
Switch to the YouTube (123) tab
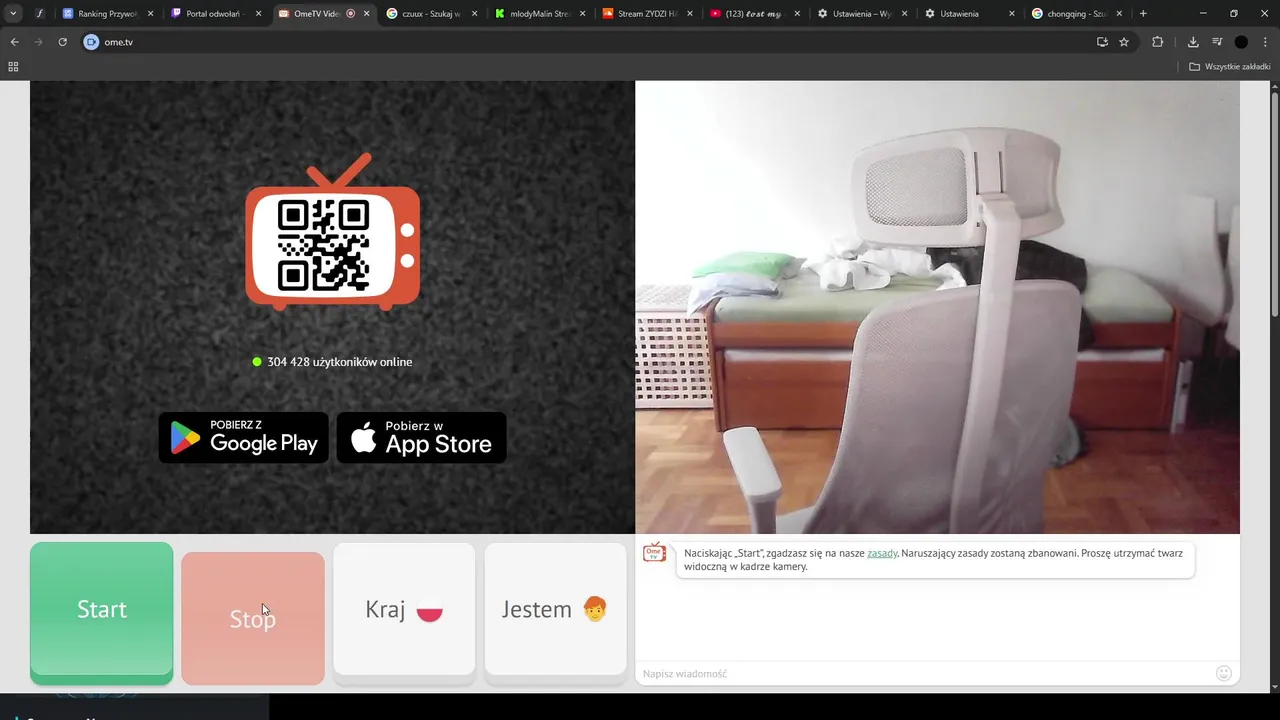755,14
